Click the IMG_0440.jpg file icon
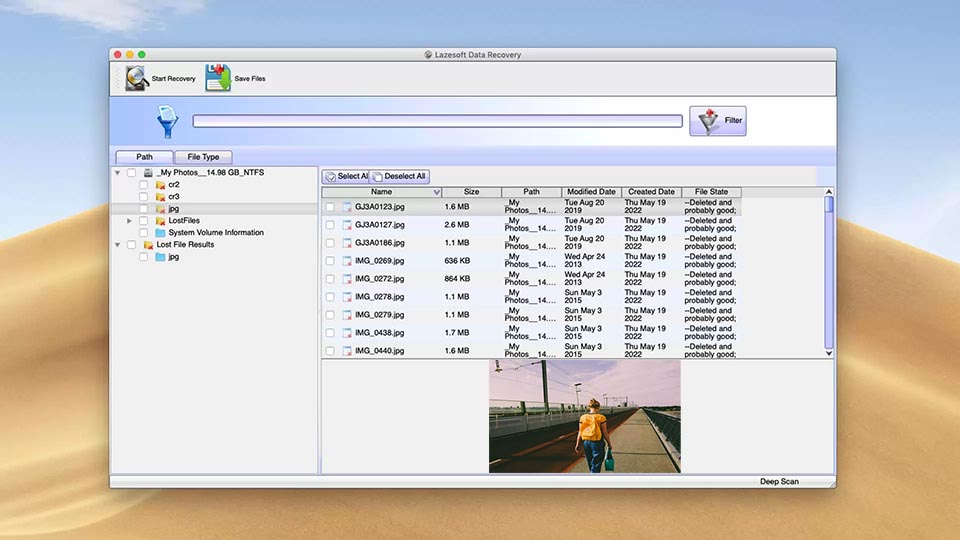Viewport: 960px width, 540px height. 347,351
